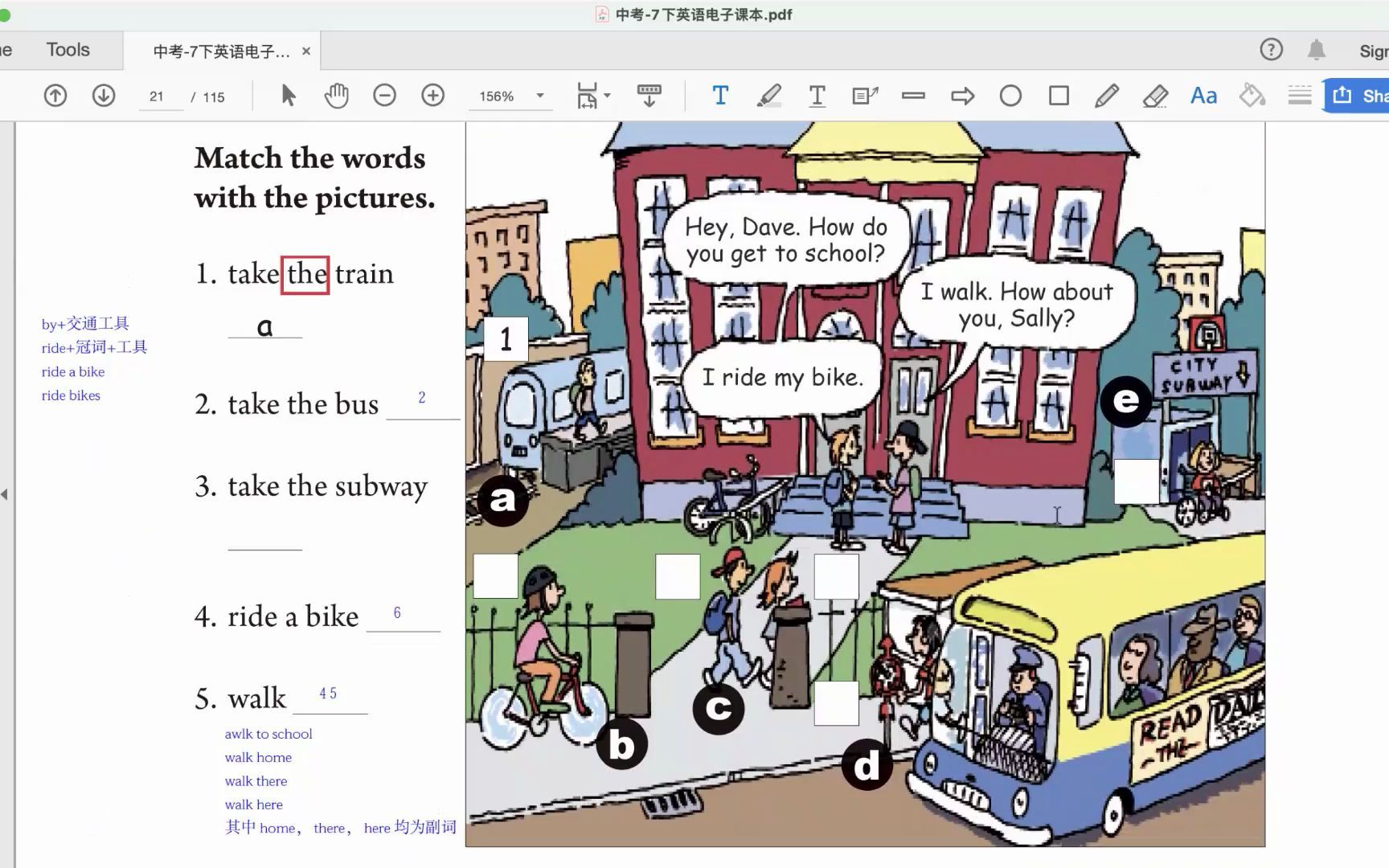This screenshot has height=868, width=1389.
Task: Switch to the 中考-7下英语电子 document tab
Action: (221, 51)
